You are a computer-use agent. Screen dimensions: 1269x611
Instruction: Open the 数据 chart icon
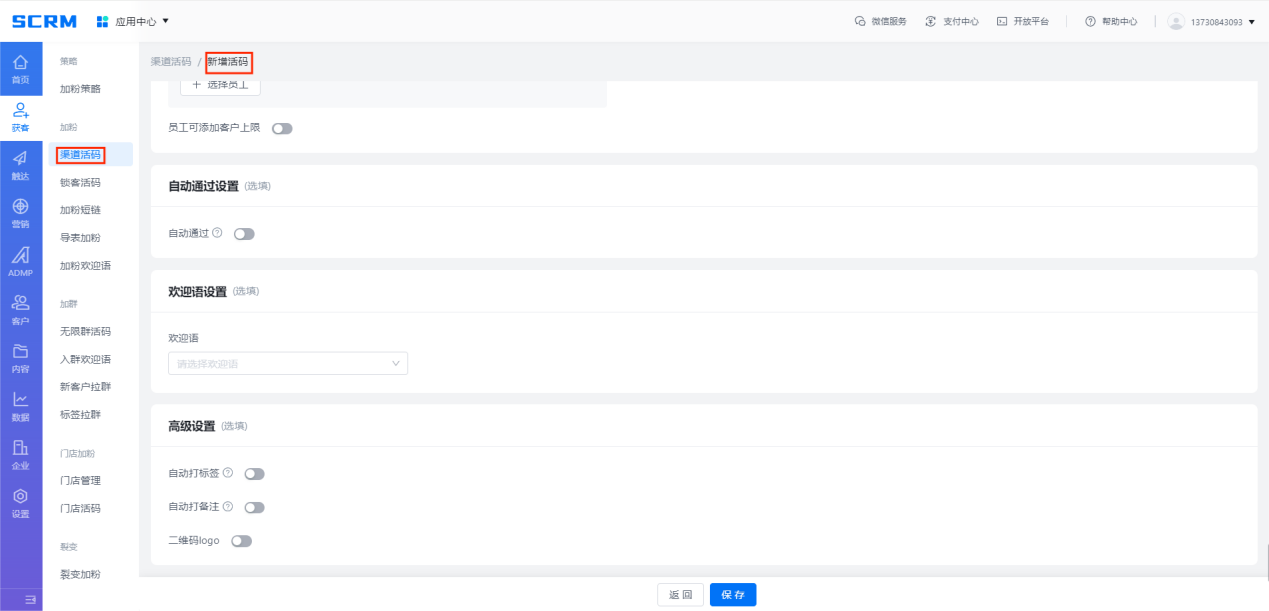(x=20, y=405)
